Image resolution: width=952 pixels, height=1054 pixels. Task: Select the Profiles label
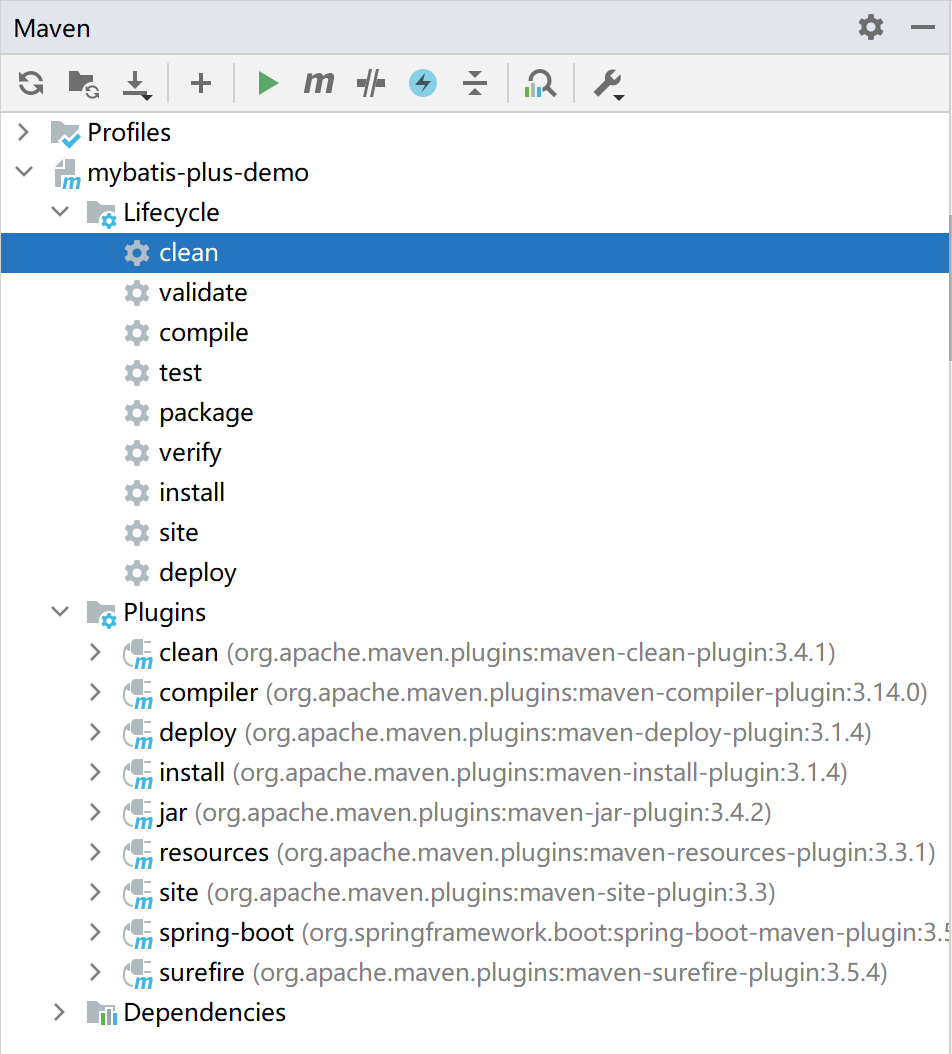click(x=129, y=132)
